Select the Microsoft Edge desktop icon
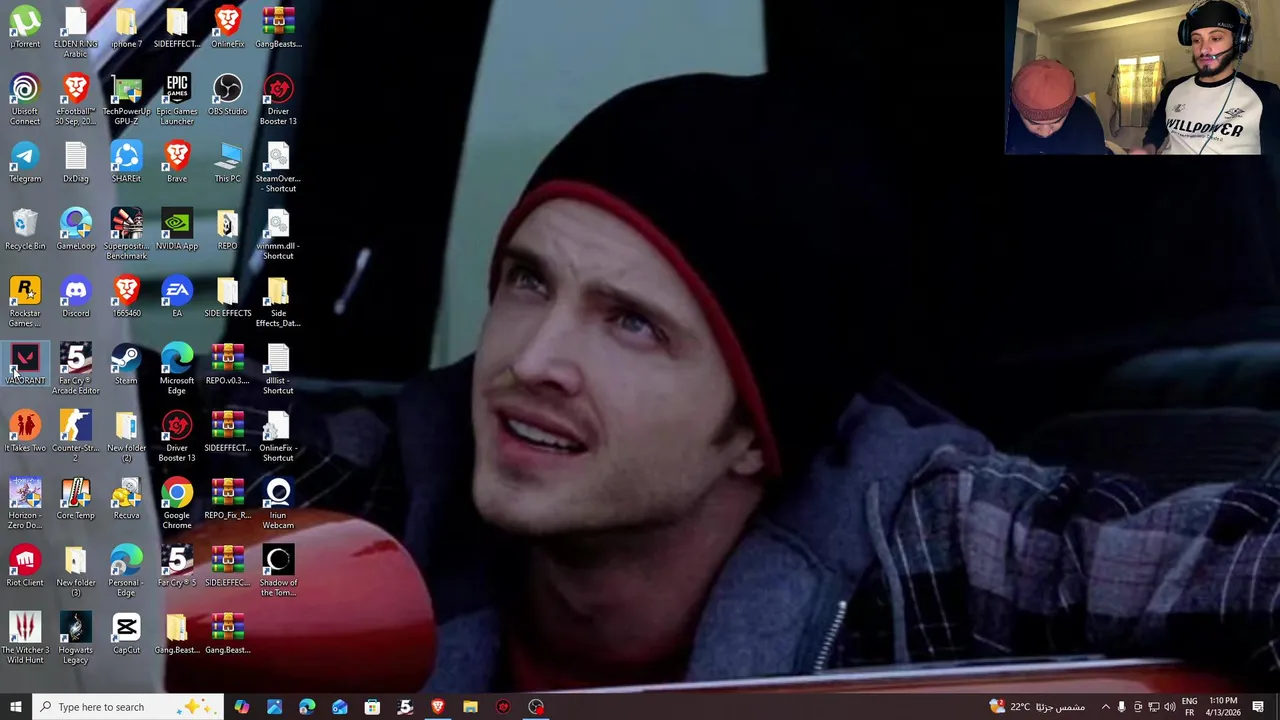The image size is (1280, 720). point(177,369)
